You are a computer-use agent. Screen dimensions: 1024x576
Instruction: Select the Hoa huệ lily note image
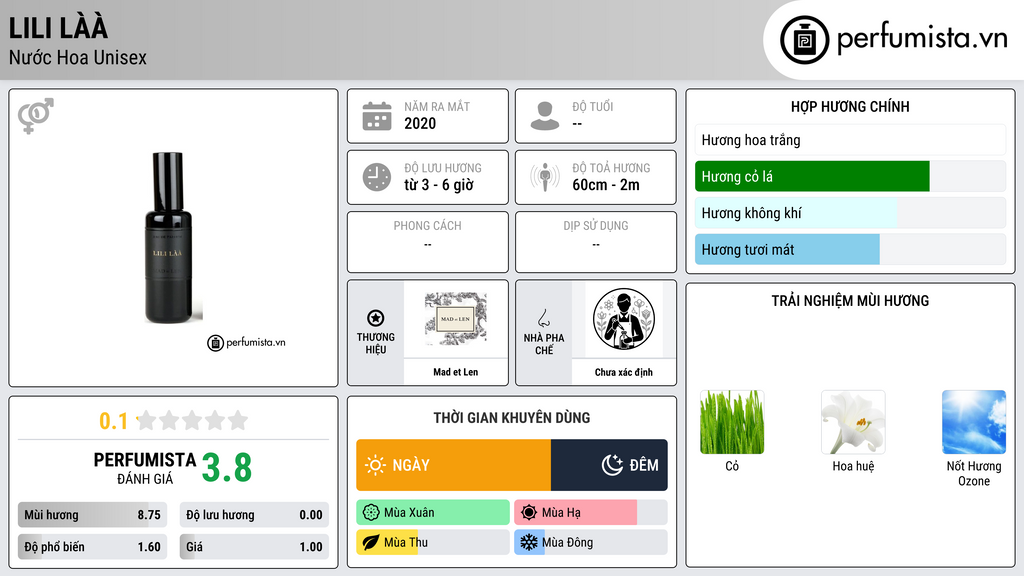coord(853,422)
